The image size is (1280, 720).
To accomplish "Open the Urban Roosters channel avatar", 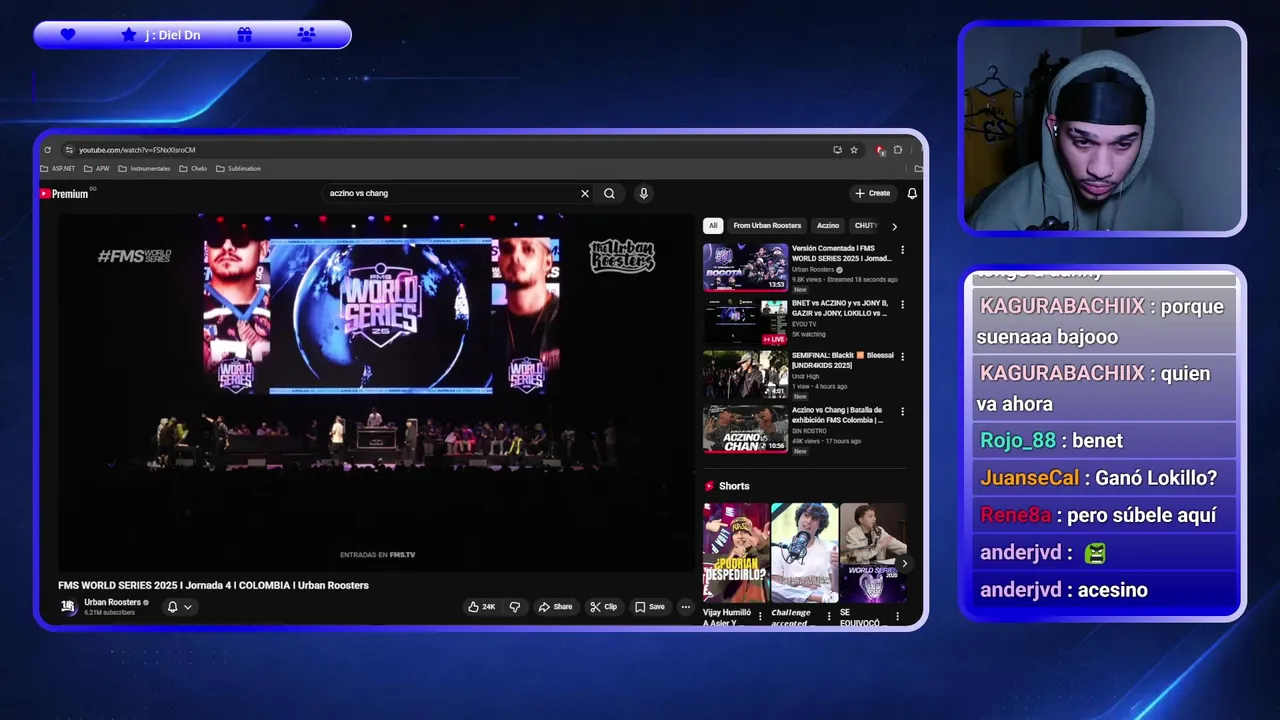I will click(68, 607).
